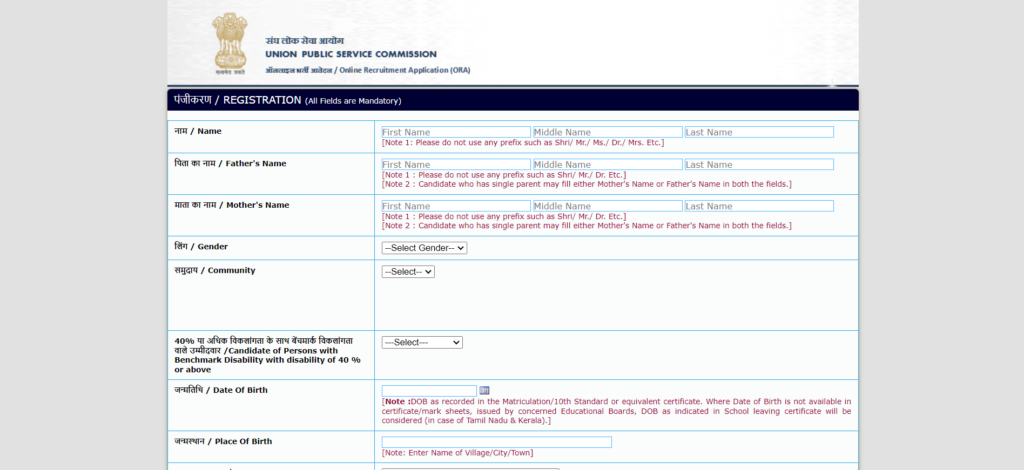This screenshot has width=1024, height=470.
Task: Click the Name Last Name field
Action: coord(759,132)
